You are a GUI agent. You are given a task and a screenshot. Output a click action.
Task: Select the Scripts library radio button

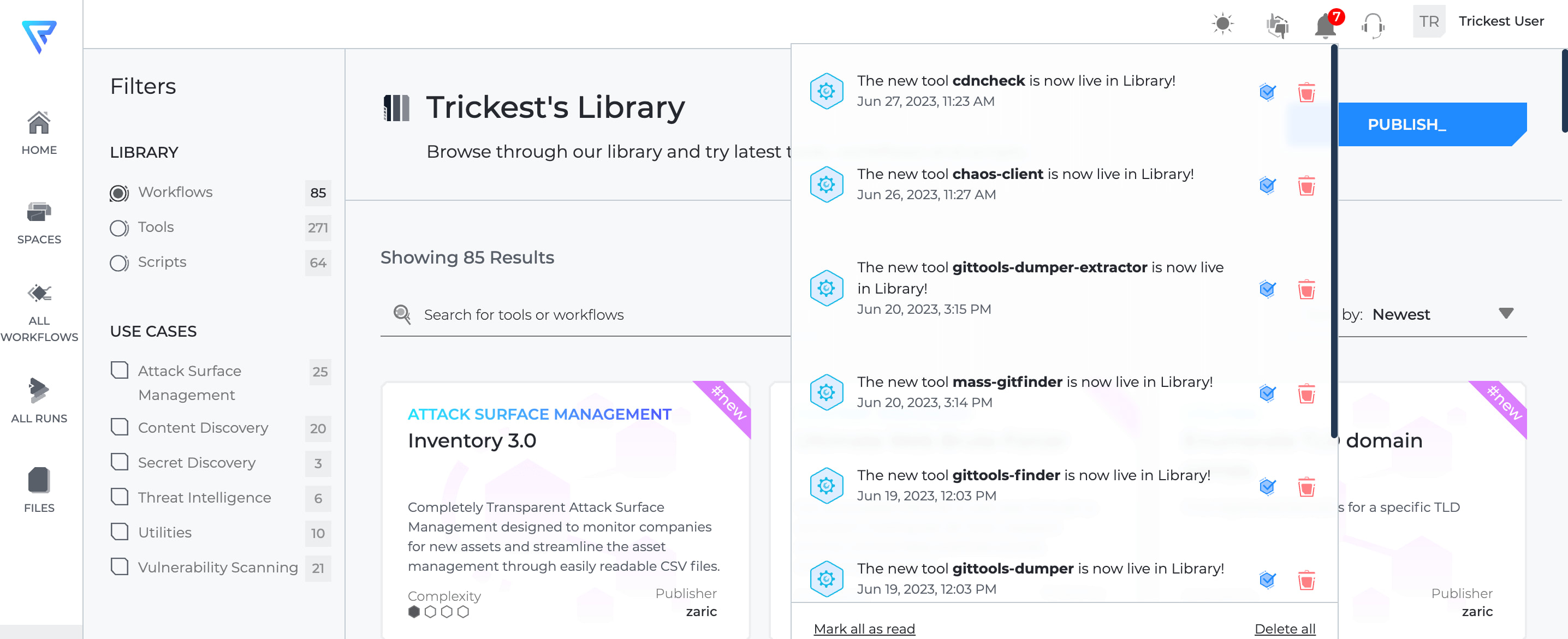118,262
